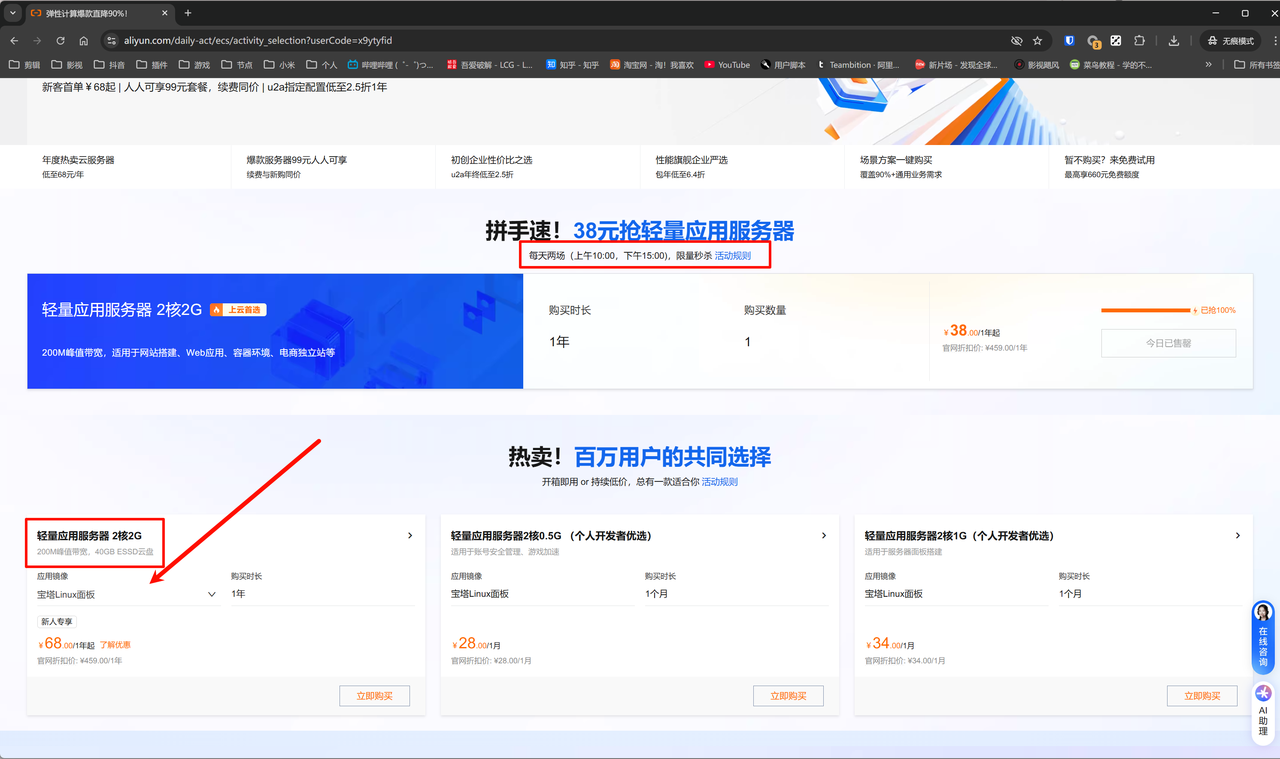Click the 已抢100% progress bar
Viewport: 1280px width, 759px height.
[x=1146, y=310]
